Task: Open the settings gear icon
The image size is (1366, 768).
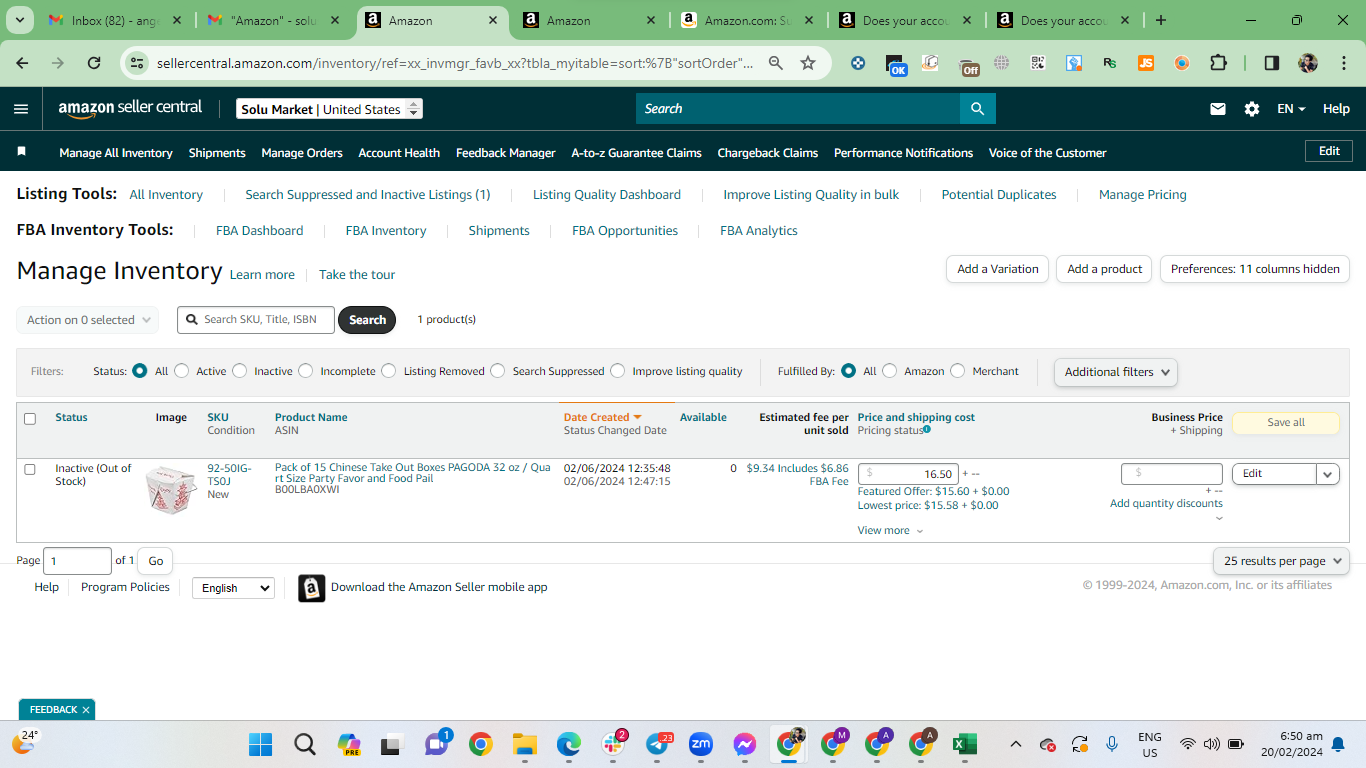Action: click(x=1252, y=109)
